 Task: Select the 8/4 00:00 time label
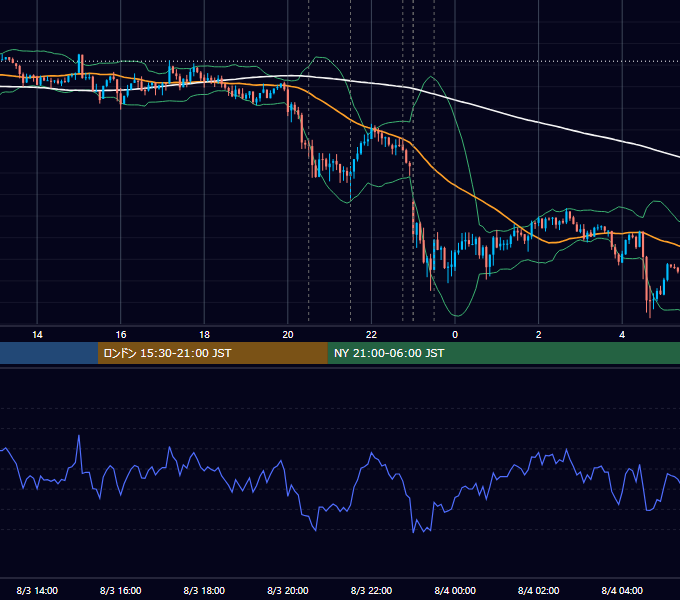(x=455, y=590)
